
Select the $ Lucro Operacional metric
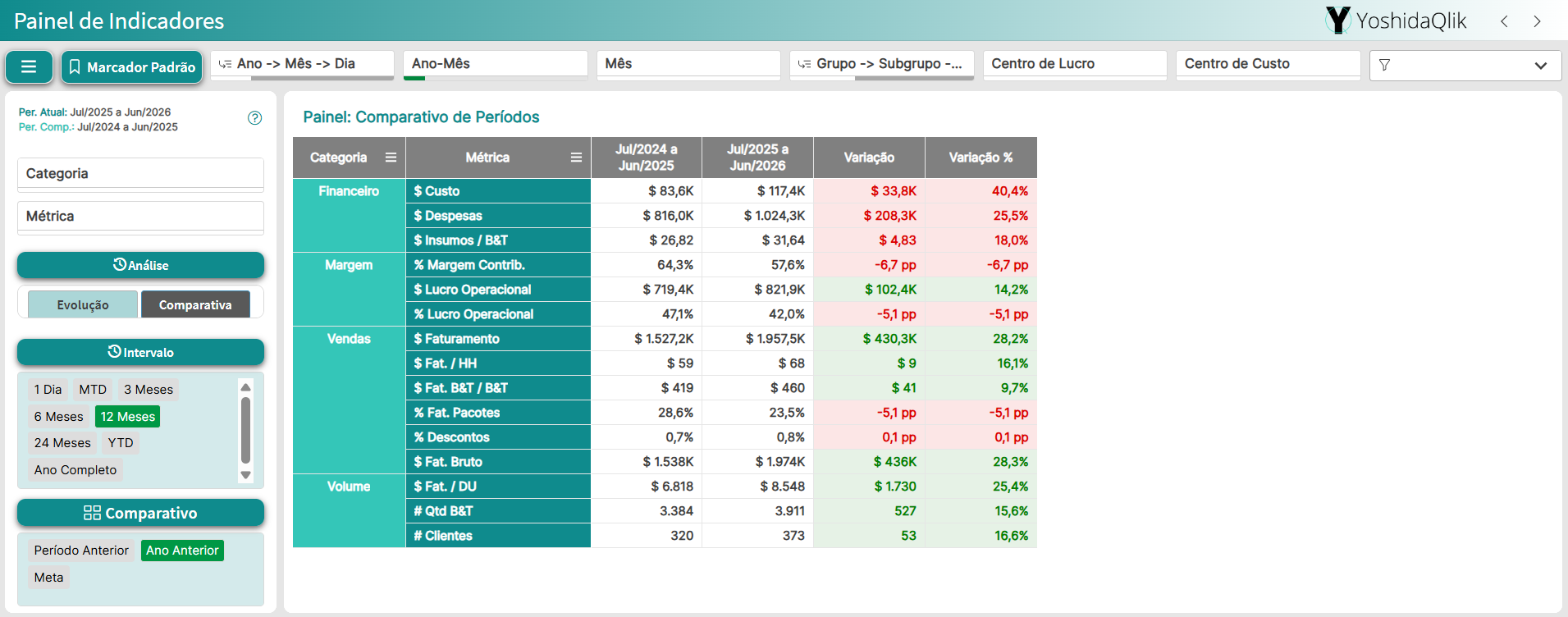point(498,290)
